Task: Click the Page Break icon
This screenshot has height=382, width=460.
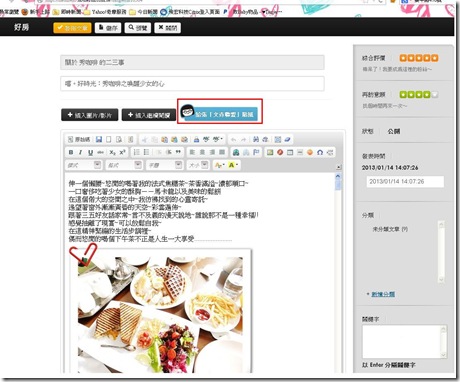Action: (330, 152)
